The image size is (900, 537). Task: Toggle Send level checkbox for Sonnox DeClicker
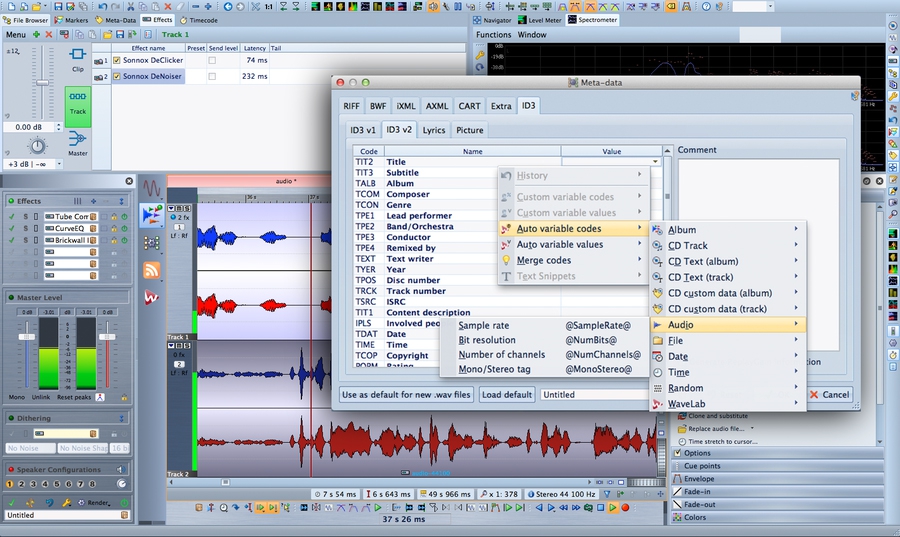click(211, 60)
